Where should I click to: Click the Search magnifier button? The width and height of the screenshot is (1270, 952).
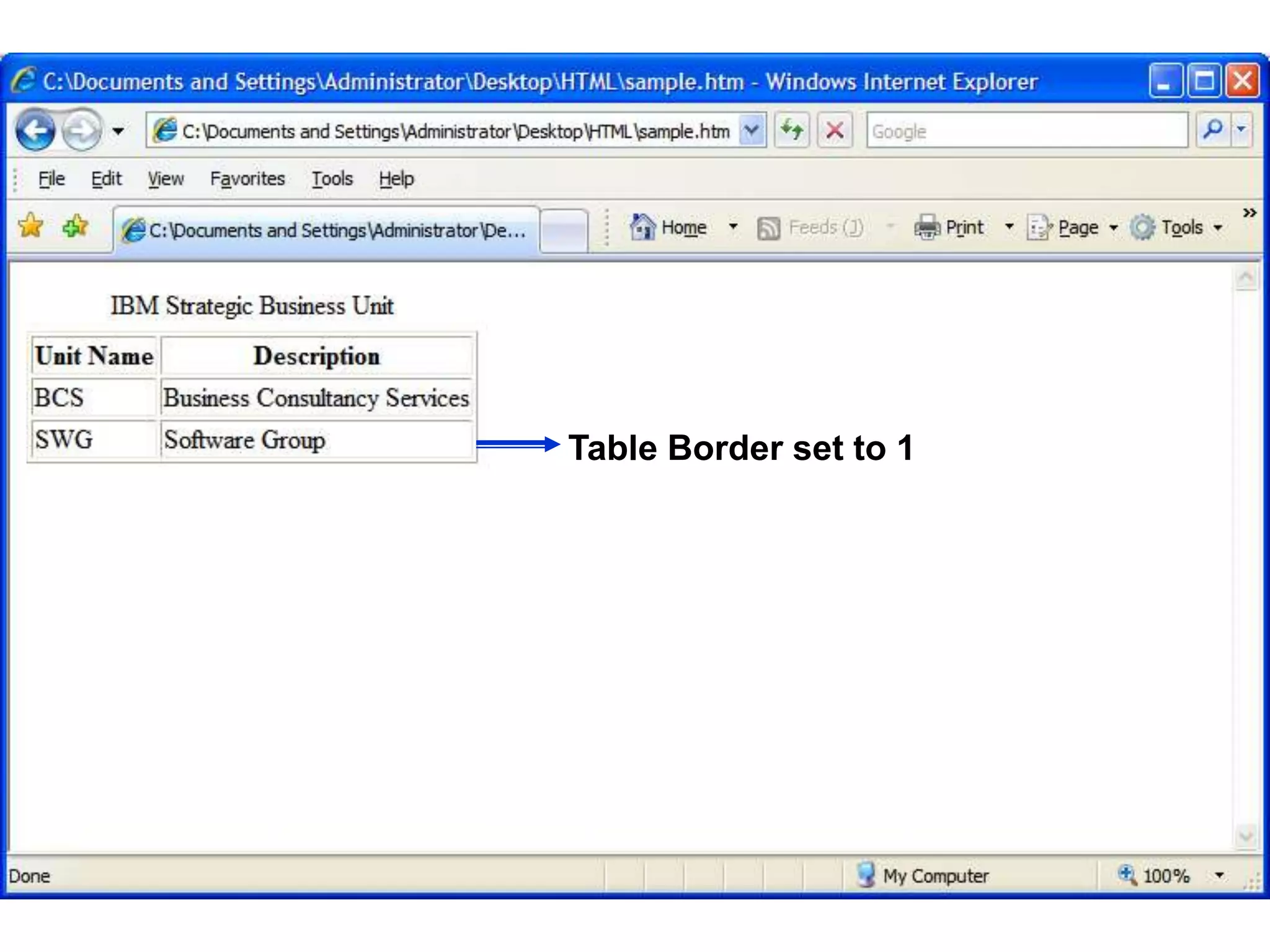(1212, 130)
